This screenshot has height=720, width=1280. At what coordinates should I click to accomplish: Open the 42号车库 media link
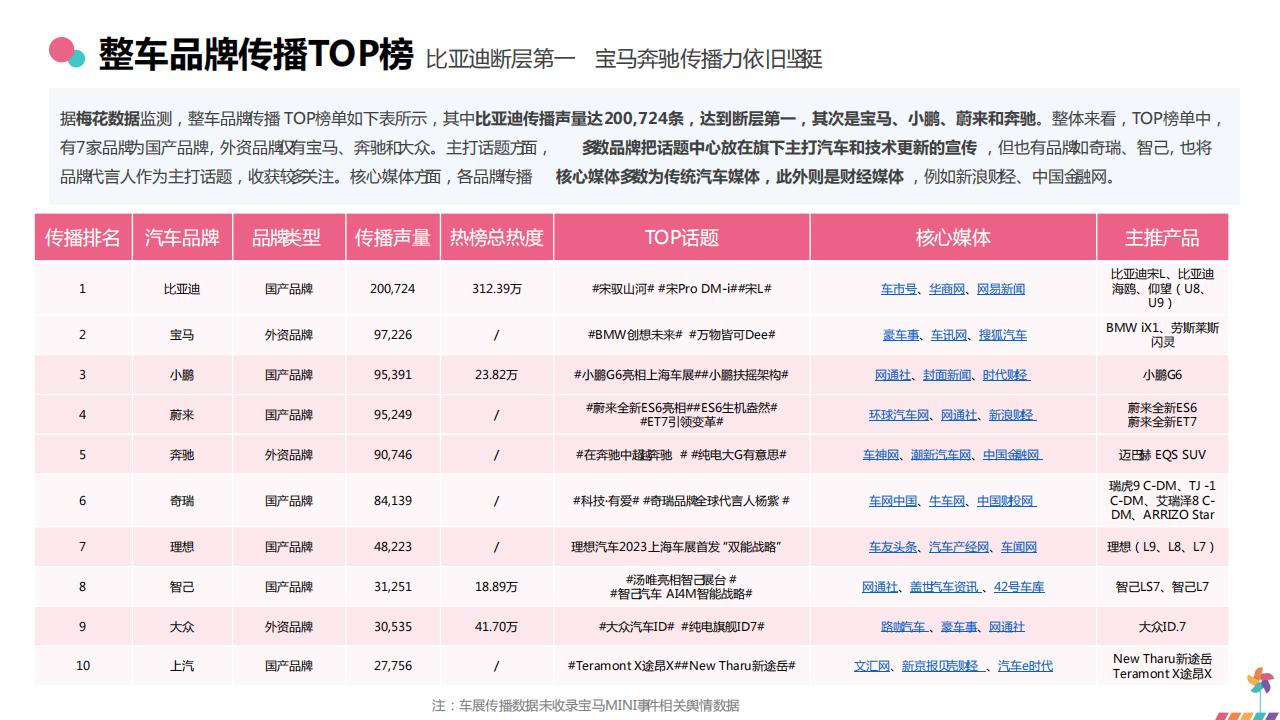point(1018,587)
